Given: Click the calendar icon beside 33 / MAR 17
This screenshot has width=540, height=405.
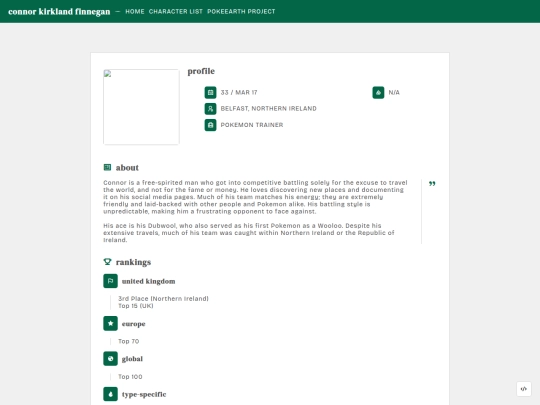Looking at the screenshot, I should (x=210, y=92).
